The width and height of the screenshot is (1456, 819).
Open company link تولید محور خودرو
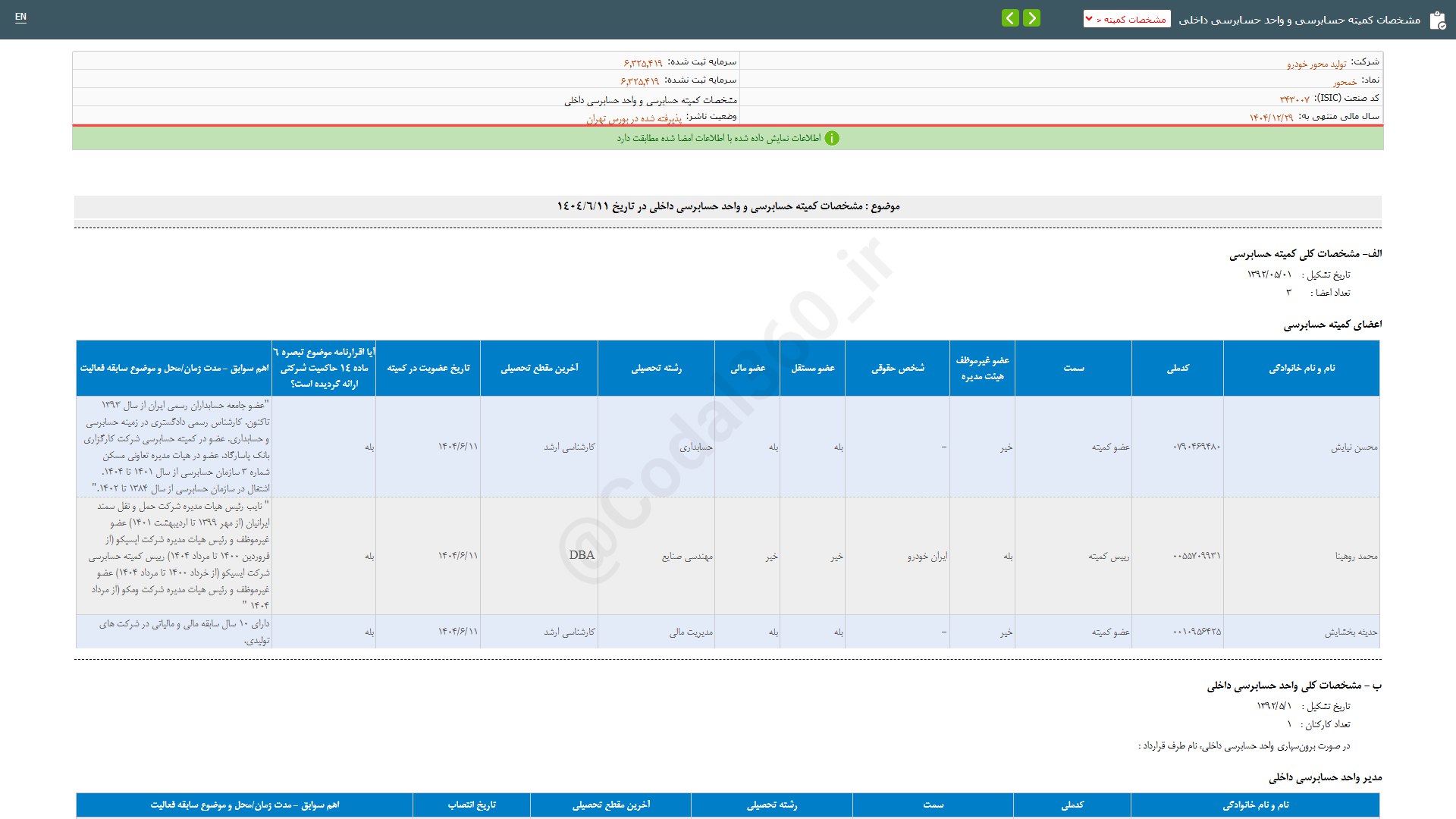(x=1316, y=64)
